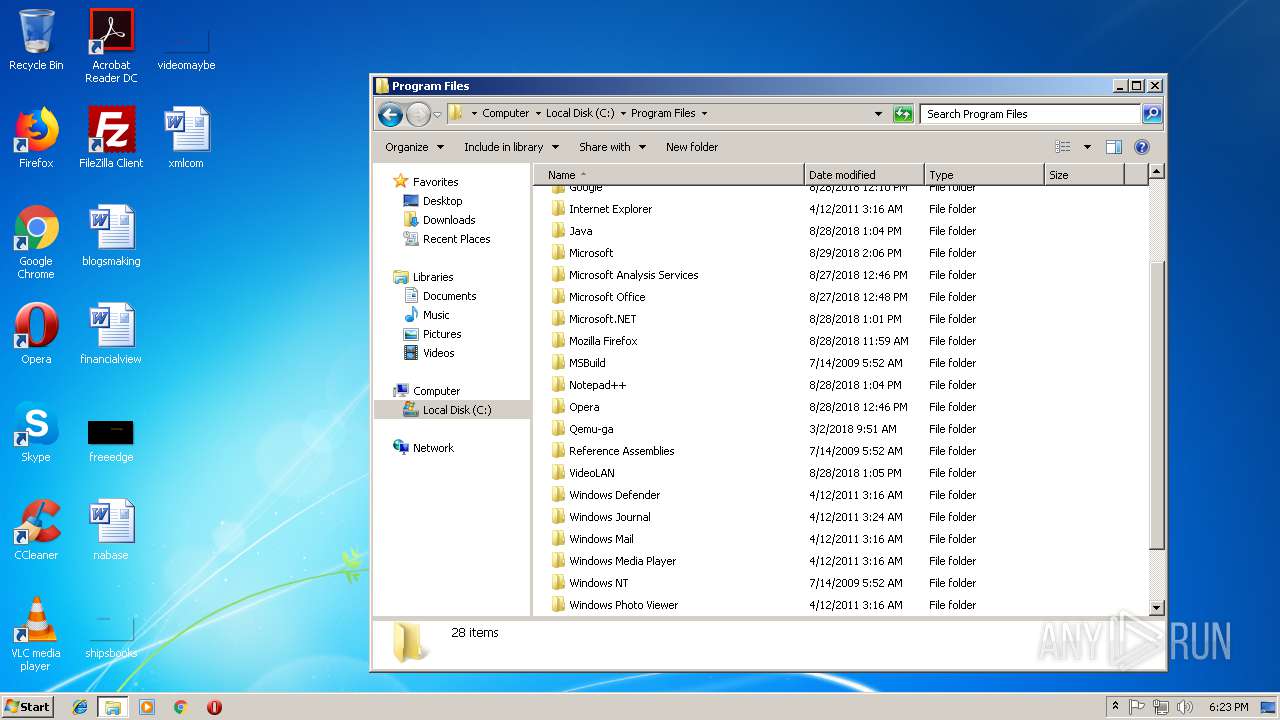The height and width of the screenshot is (720, 1280).
Task: Launch Opera from the desktop
Action: pyautogui.click(x=36, y=334)
